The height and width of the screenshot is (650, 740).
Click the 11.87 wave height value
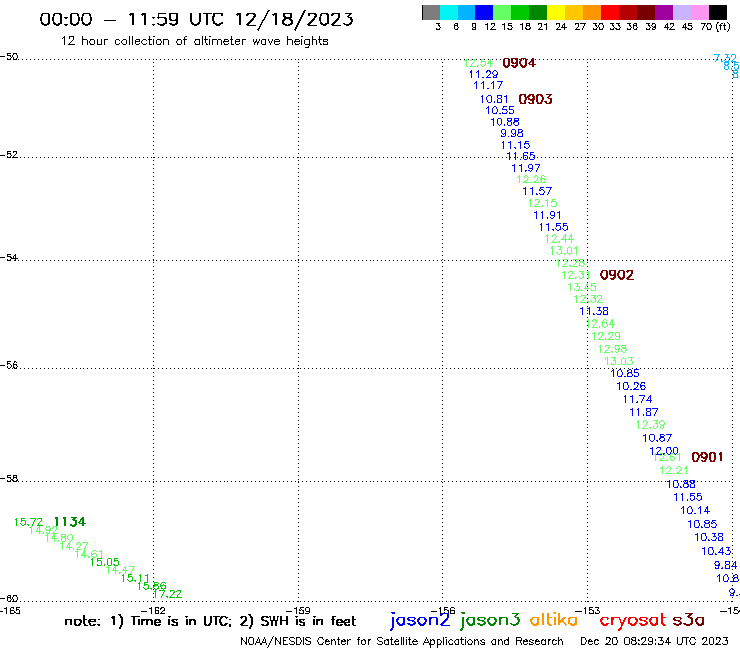tap(644, 412)
